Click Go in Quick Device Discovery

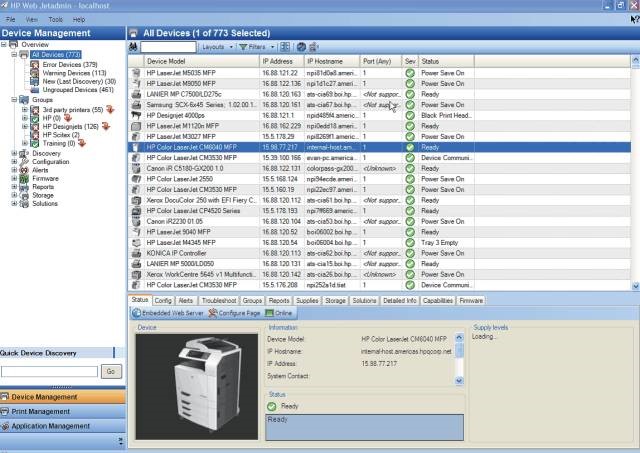111,371
